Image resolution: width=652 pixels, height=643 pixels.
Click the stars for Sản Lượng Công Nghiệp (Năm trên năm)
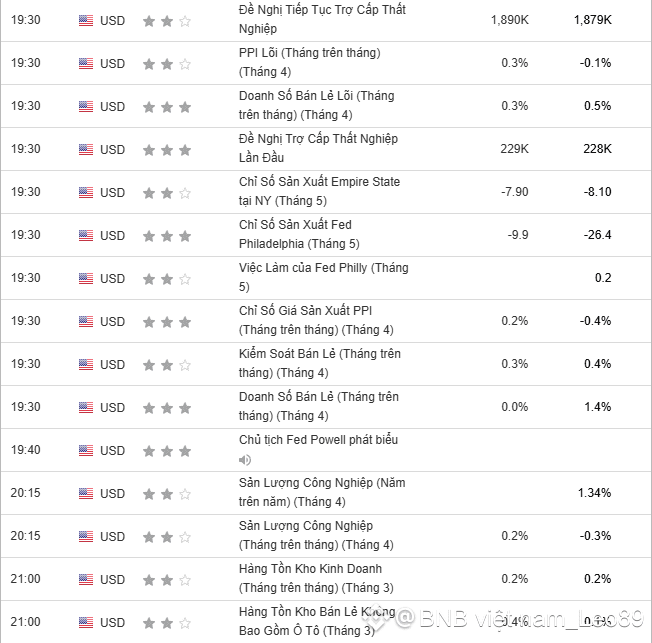(x=166, y=493)
